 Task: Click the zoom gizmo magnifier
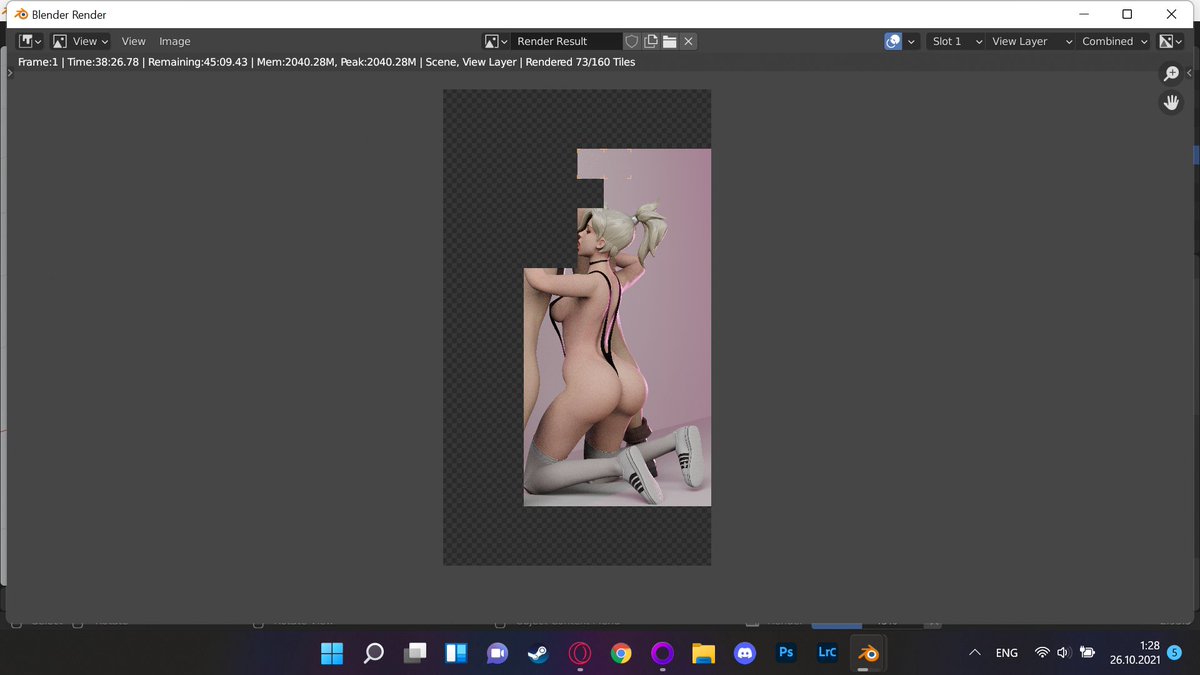point(1171,74)
